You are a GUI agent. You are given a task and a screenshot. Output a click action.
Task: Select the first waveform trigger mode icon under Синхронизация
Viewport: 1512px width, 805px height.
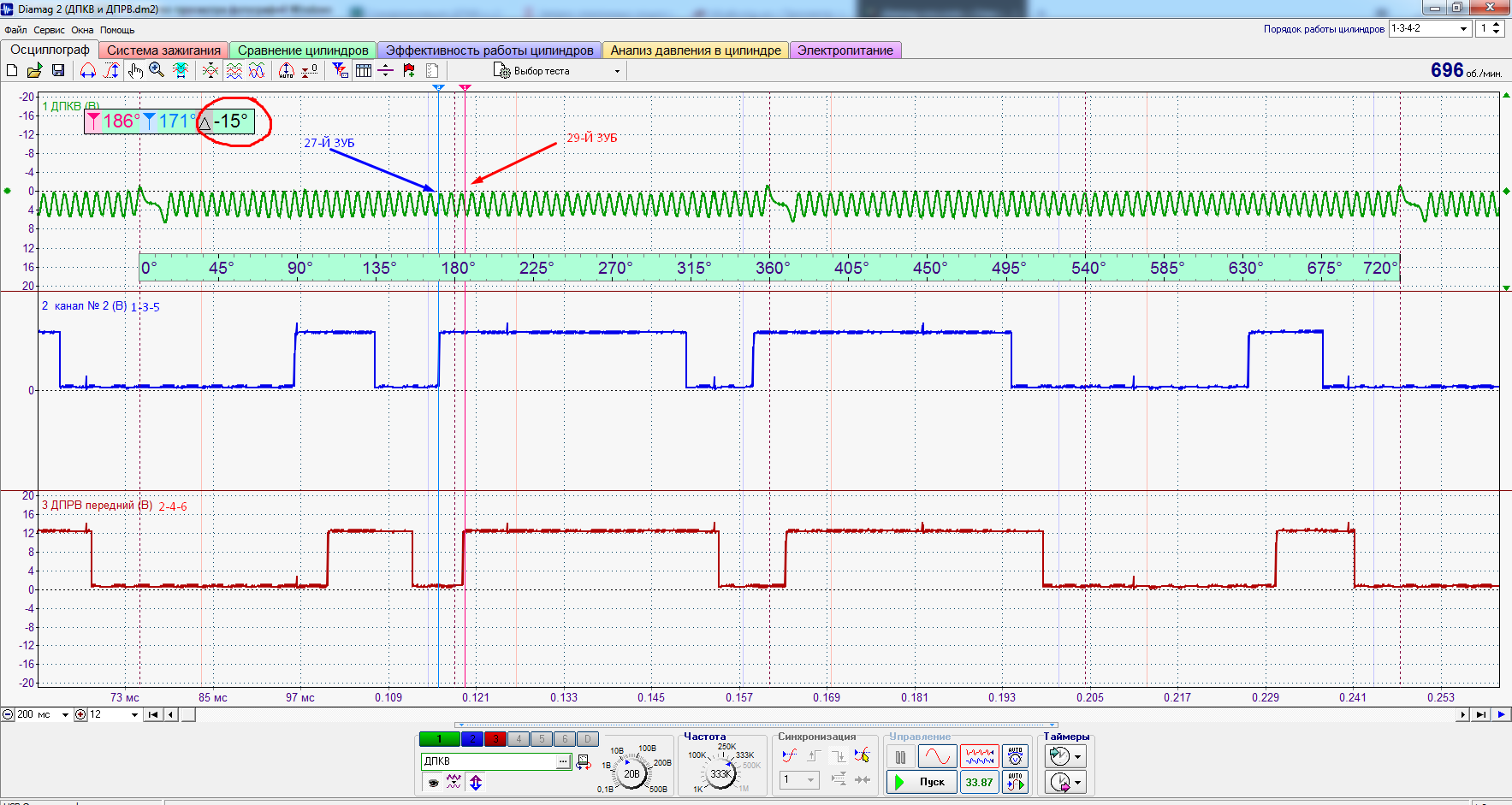point(789,755)
